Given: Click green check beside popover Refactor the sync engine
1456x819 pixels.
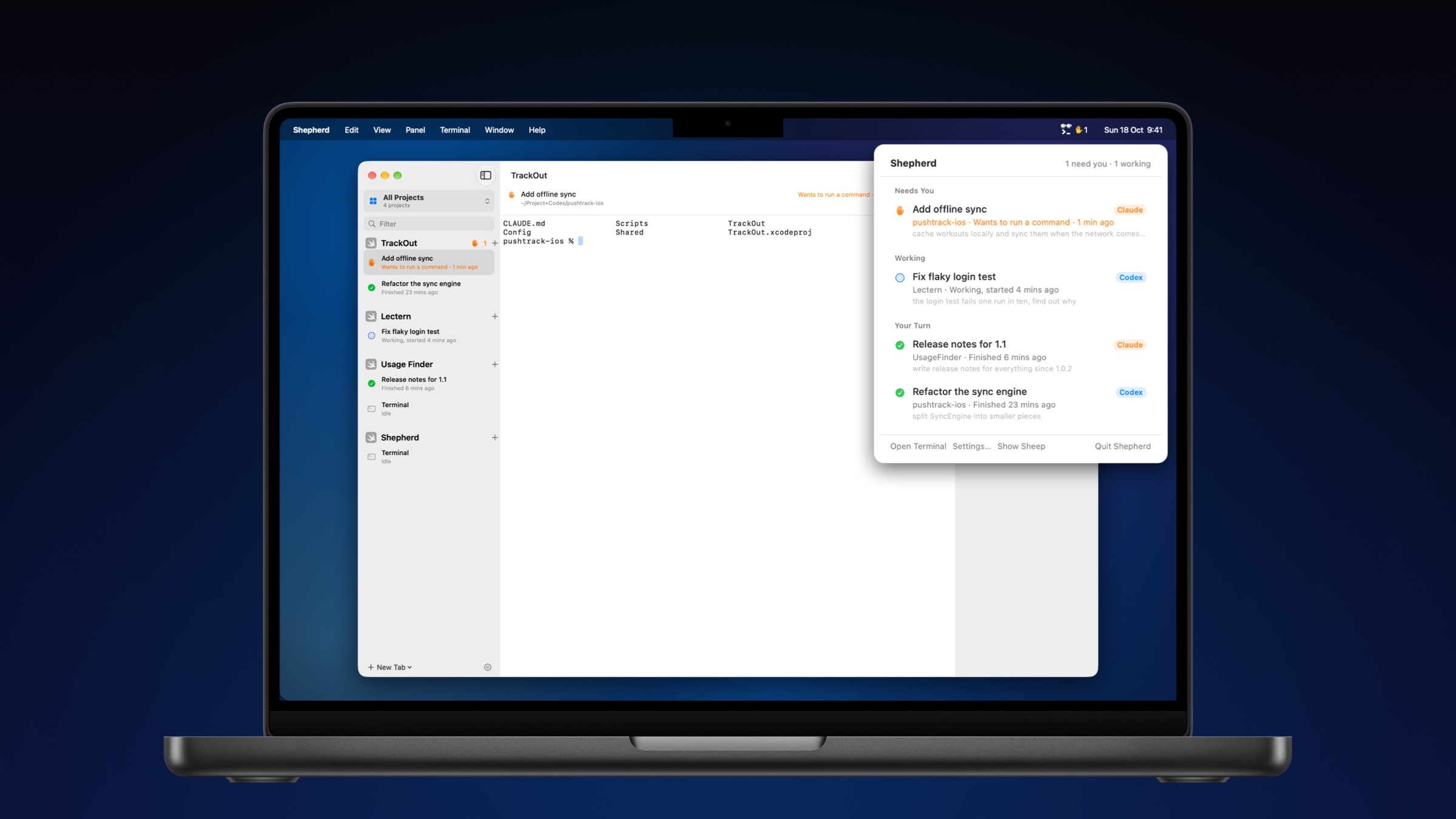Looking at the screenshot, I should tap(900, 393).
